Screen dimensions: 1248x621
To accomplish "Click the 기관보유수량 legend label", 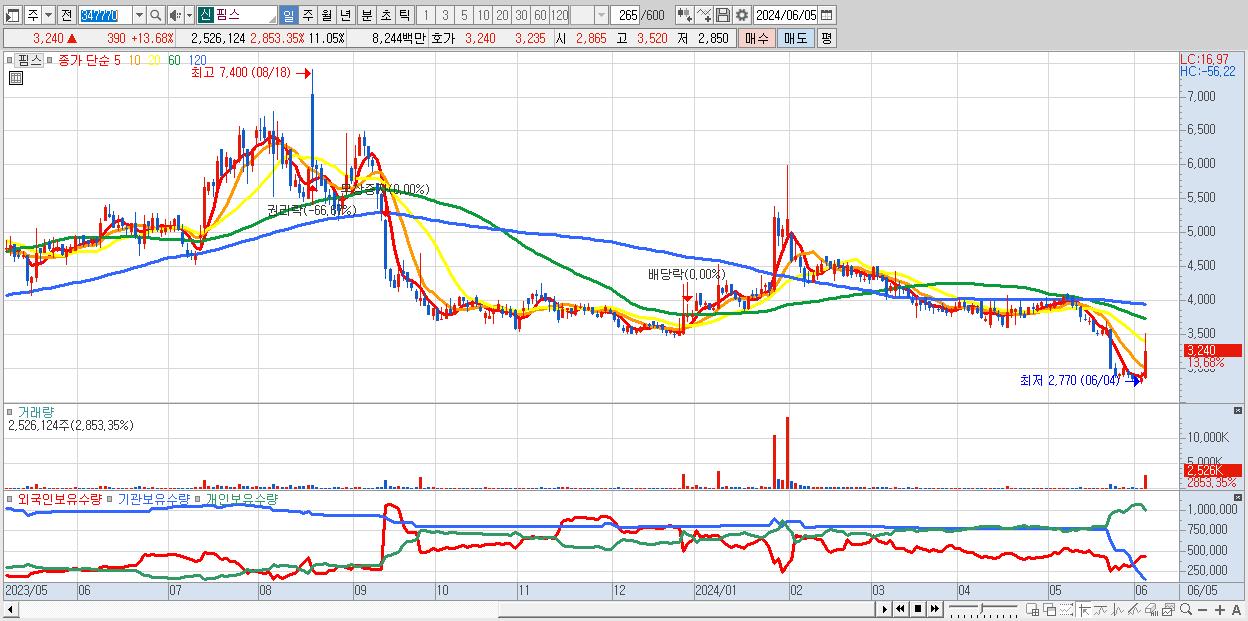I will 154,498.
